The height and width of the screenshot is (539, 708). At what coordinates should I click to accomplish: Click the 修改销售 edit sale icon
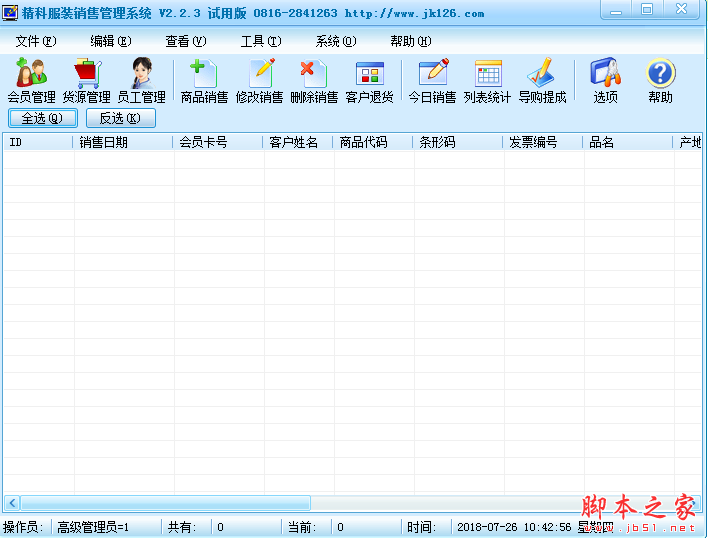260,80
